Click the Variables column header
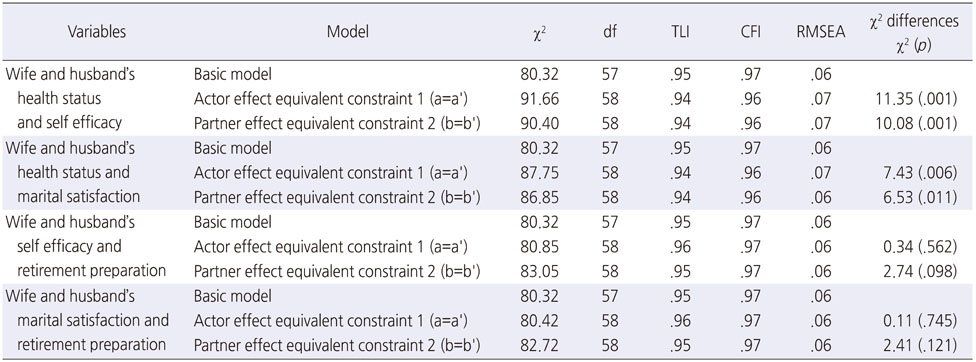 click(x=96, y=32)
